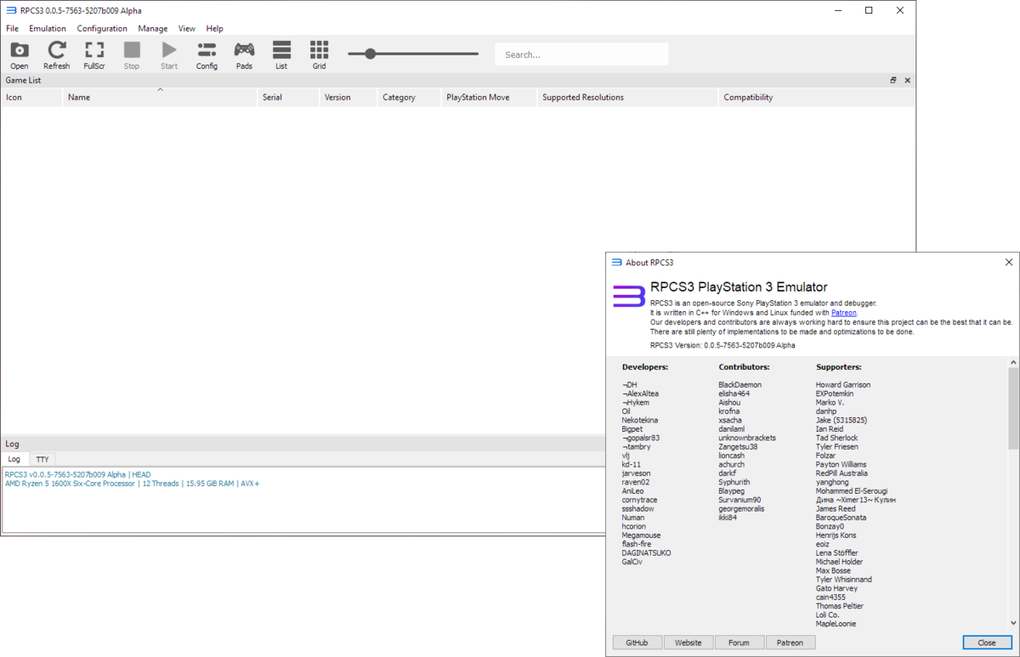Click the Start emulation icon
This screenshot has height=657, width=1020.
click(x=169, y=55)
